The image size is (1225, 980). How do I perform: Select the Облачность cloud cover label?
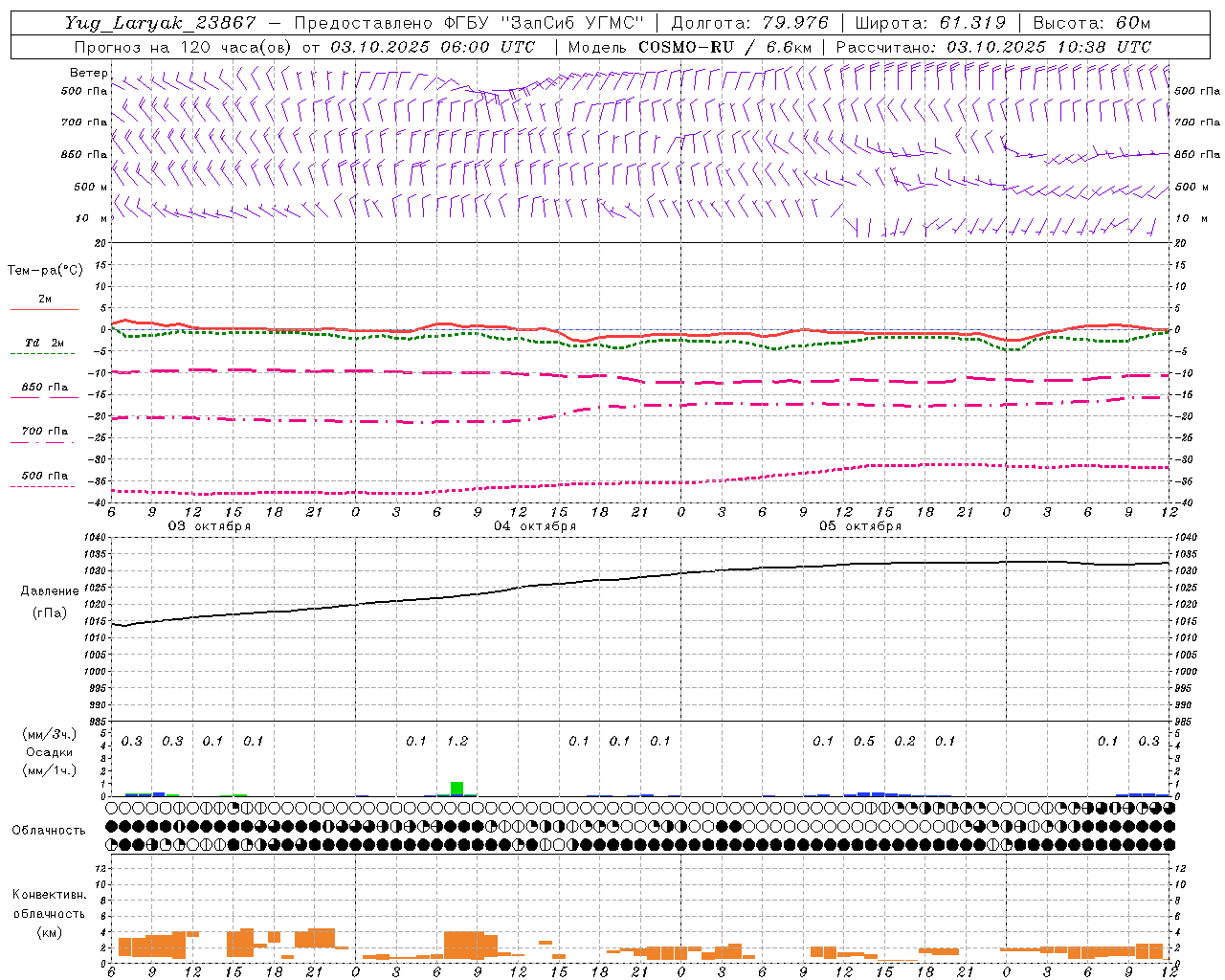coord(49,830)
